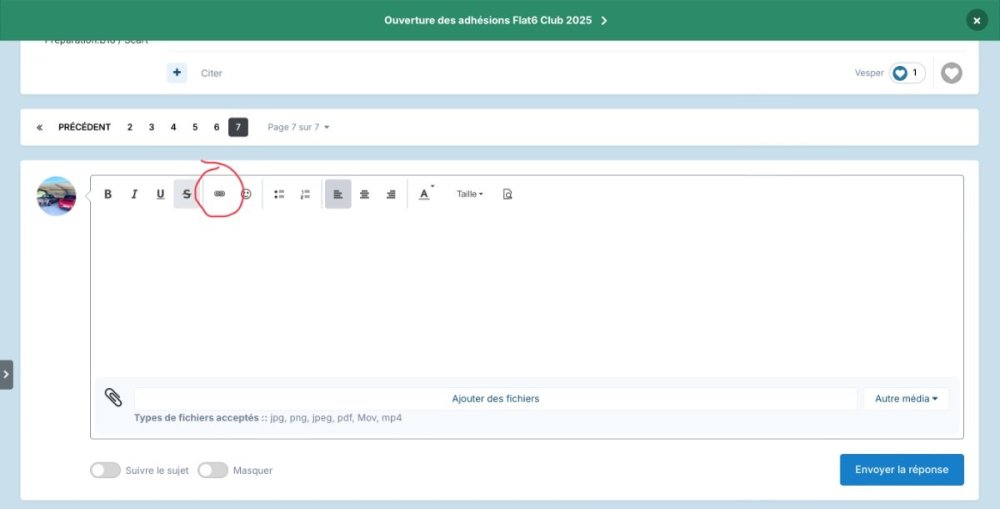Expand the Autre média dropdown
Image resolution: width=1000 pixels, height=509 pixels.
(906, 399)
